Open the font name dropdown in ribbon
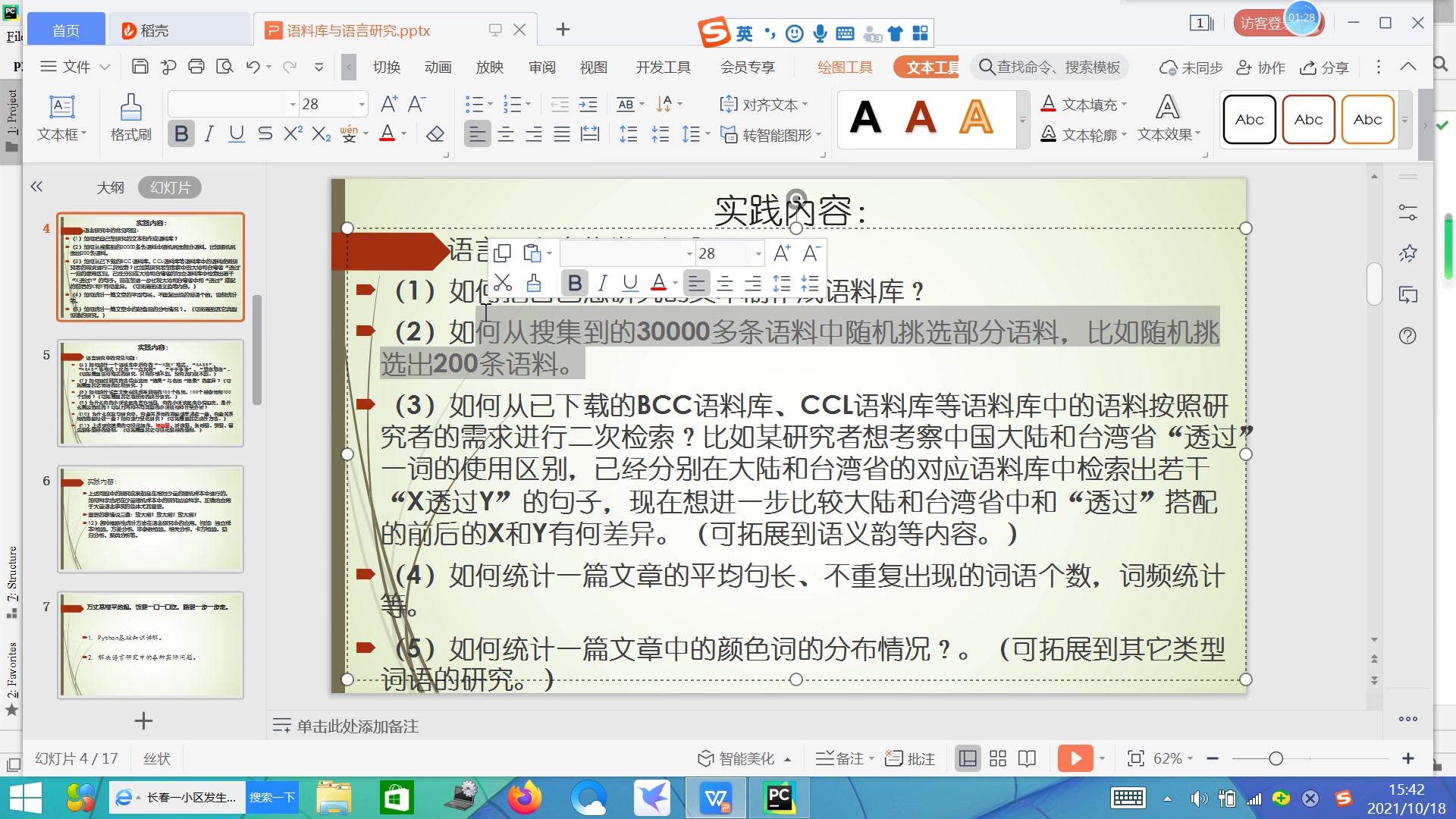 pyautogui.click(x=293, y=104)
